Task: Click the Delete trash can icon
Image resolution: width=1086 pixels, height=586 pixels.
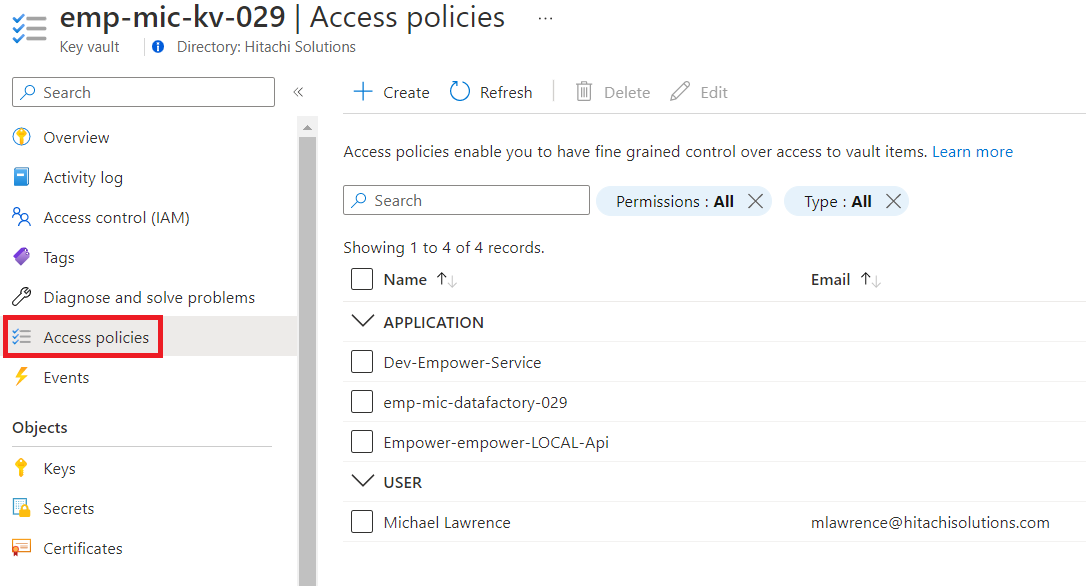Action: [584, 91]
